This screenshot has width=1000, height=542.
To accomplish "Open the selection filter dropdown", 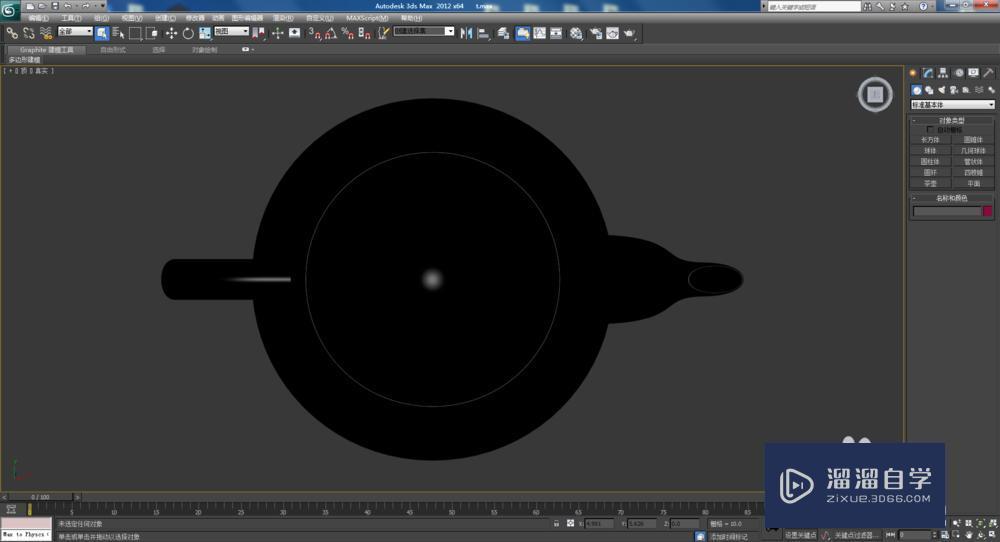I will (x=74, y=32).
